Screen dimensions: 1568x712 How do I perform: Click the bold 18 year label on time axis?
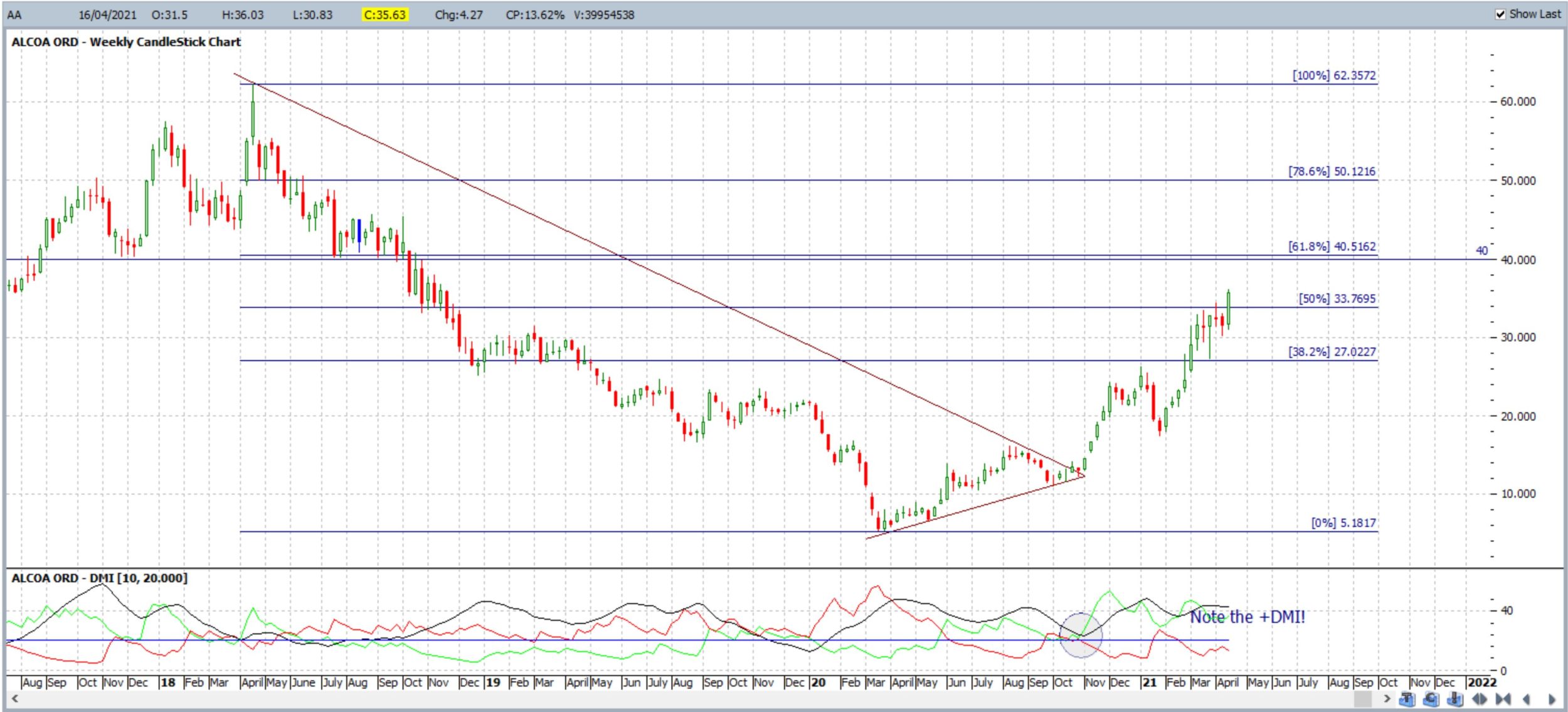167,683
